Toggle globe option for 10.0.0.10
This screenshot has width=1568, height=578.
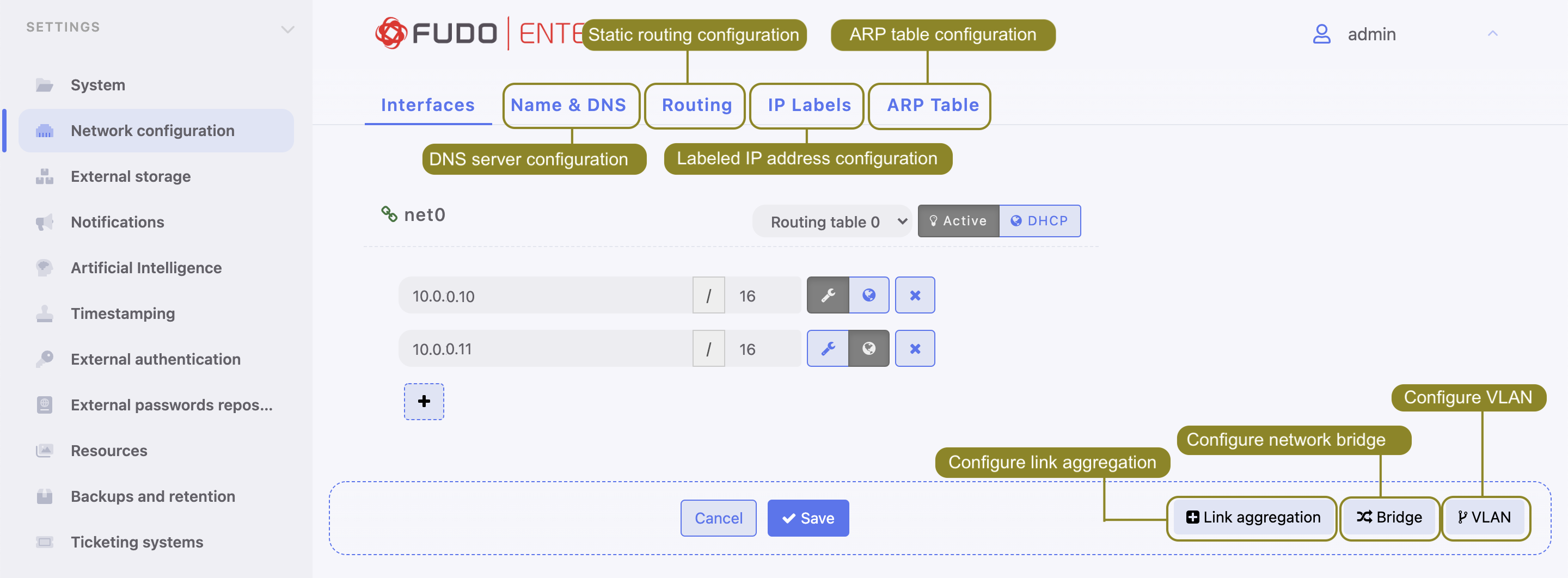coord(868,296)
